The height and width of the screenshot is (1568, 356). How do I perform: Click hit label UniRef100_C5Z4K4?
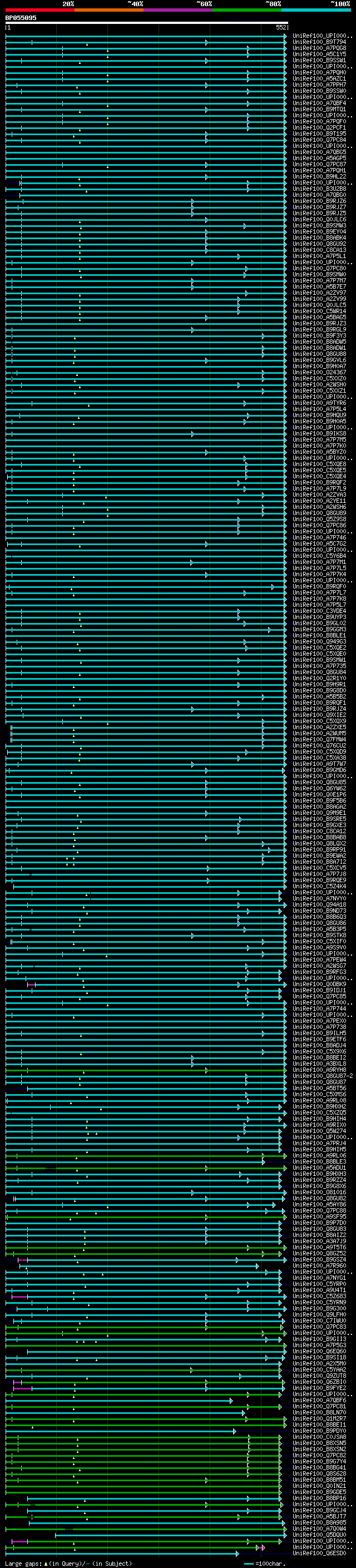point(319,886)
